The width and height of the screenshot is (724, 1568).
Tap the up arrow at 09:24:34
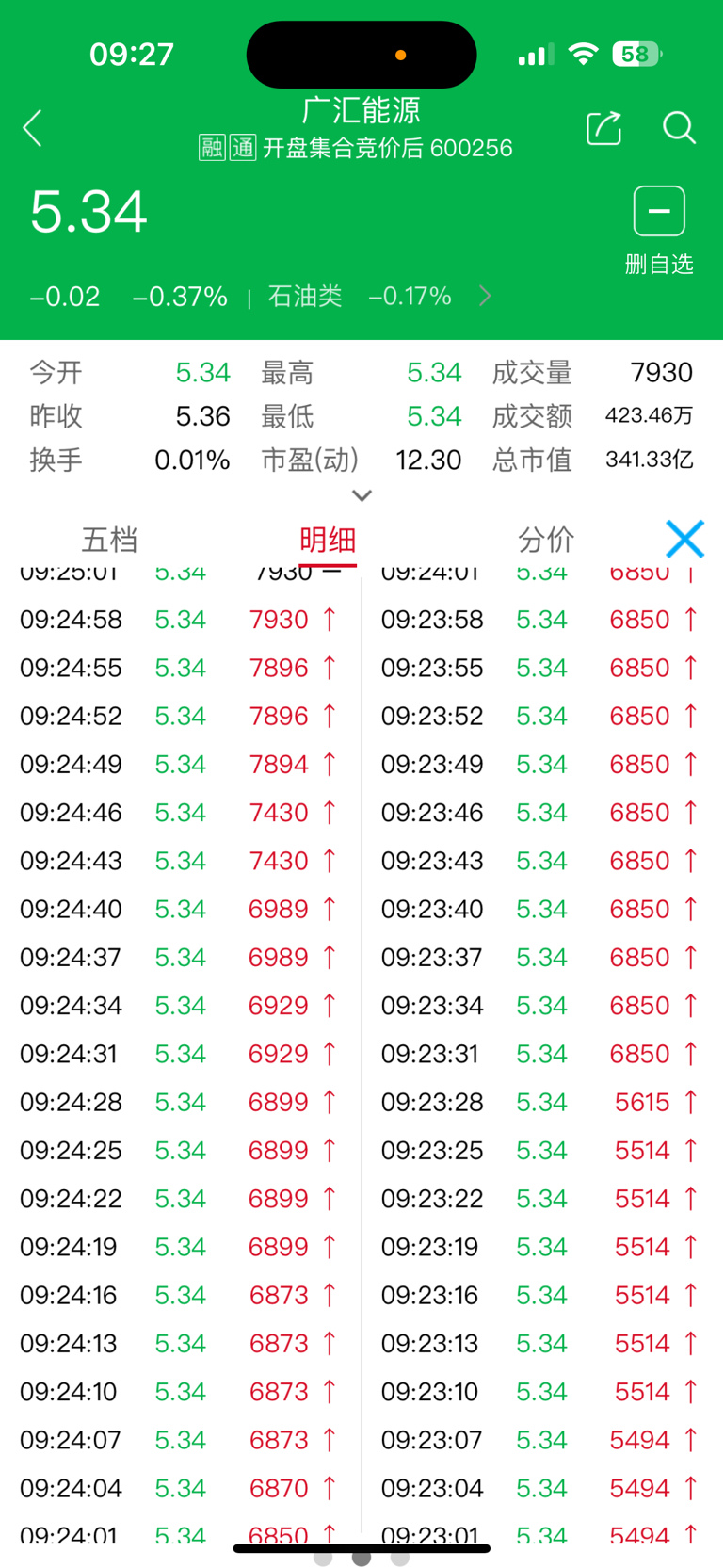coord(330,1005)
